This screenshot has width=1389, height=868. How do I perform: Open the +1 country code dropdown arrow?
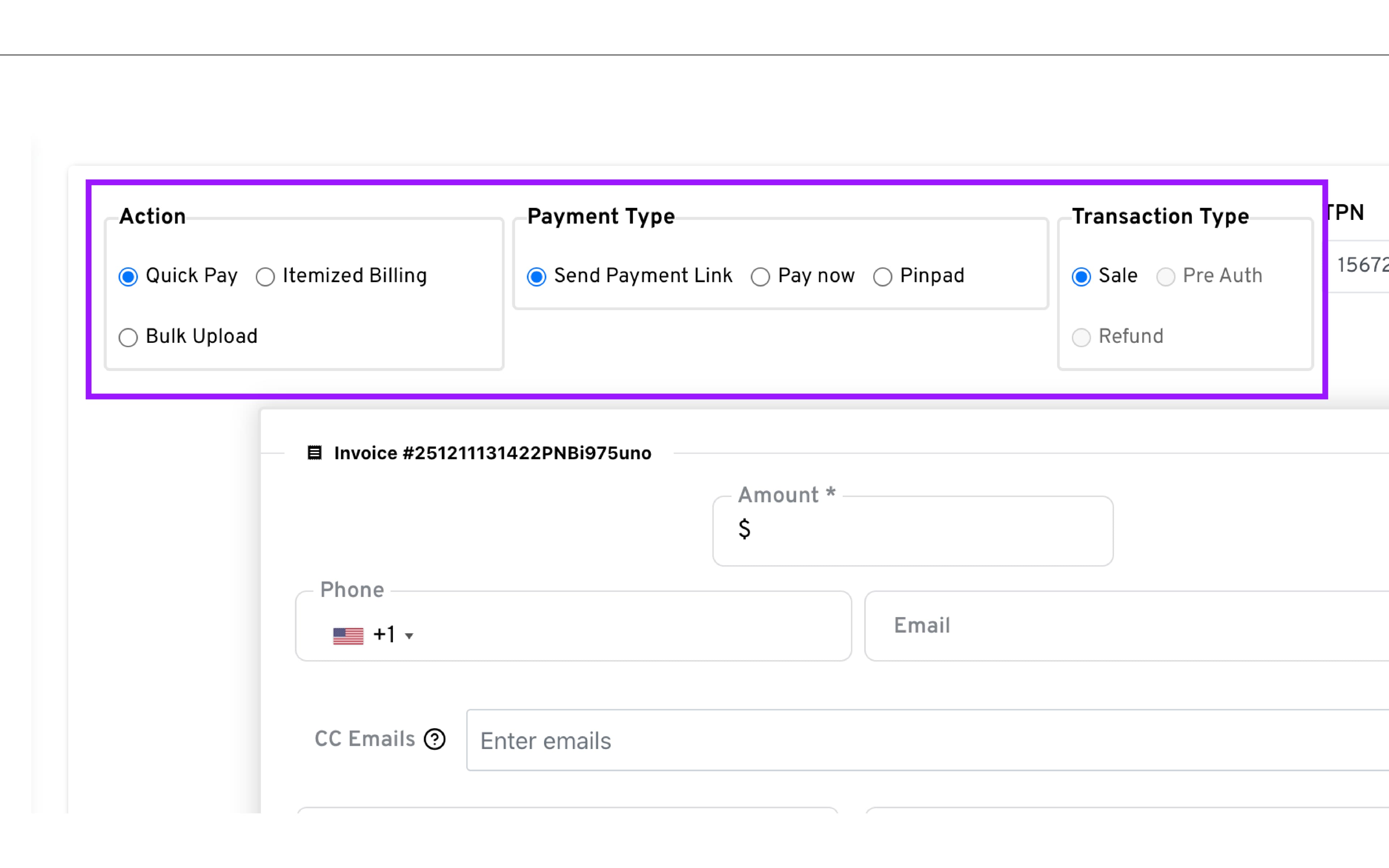coord(409,636)
